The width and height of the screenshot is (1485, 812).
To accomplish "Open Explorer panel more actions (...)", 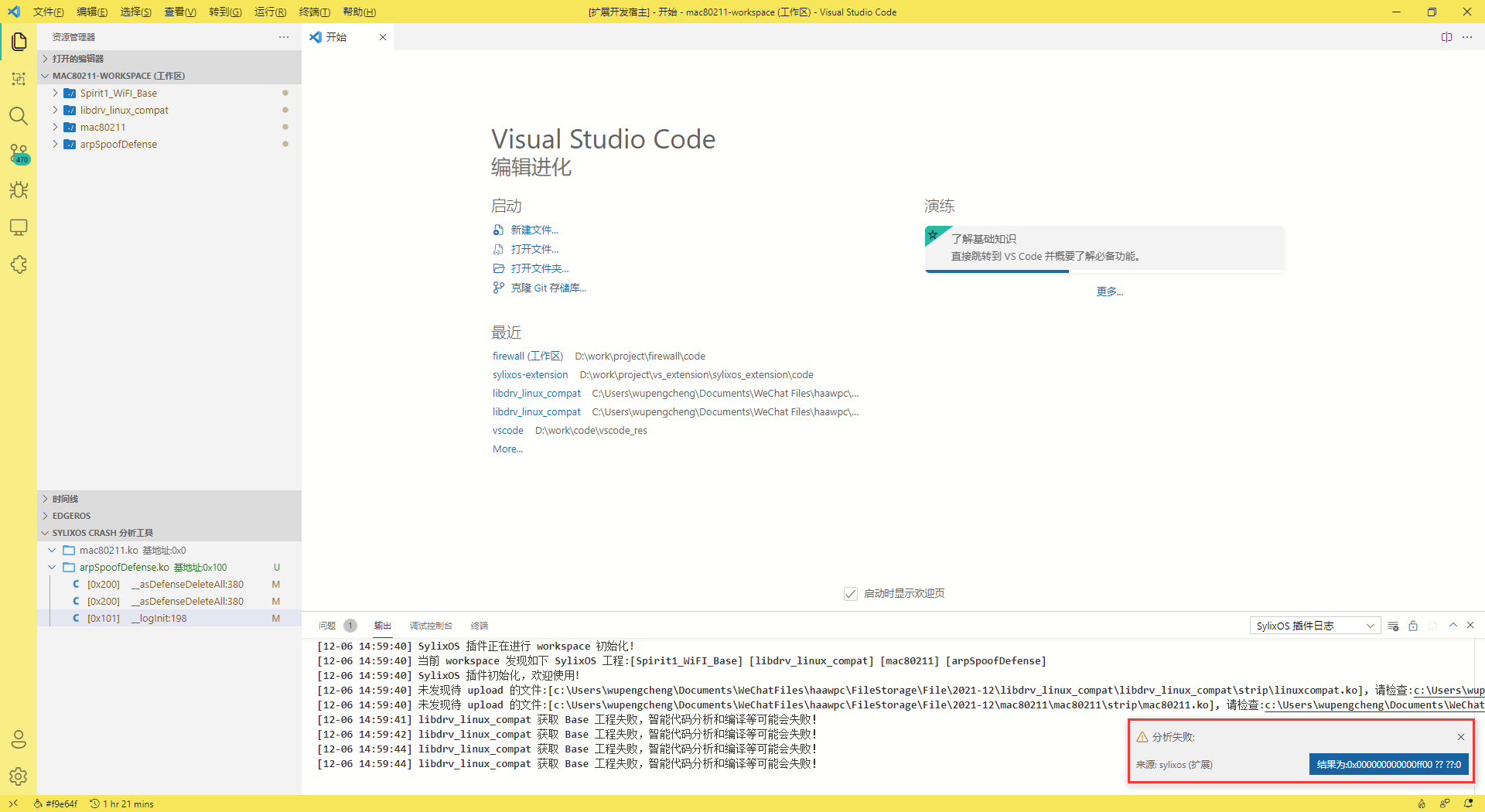I will pos(284,37).
